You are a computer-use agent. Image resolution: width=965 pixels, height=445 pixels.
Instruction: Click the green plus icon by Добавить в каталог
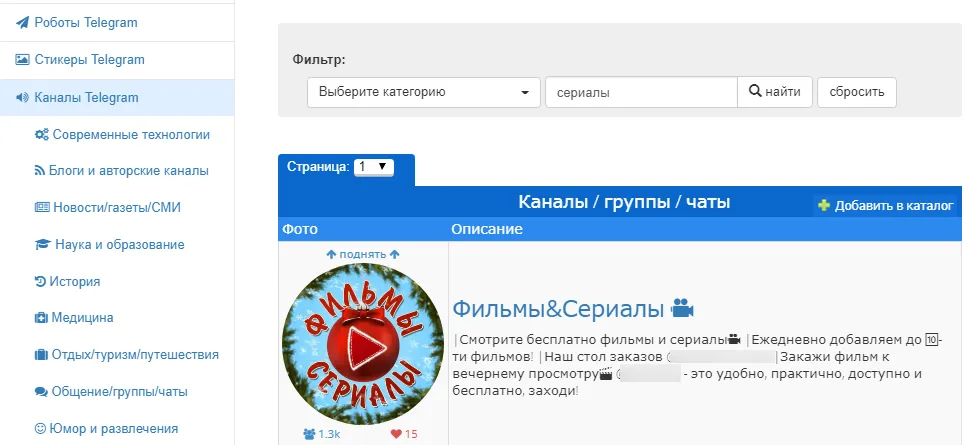pyautogui.click(x=823, y=206)
